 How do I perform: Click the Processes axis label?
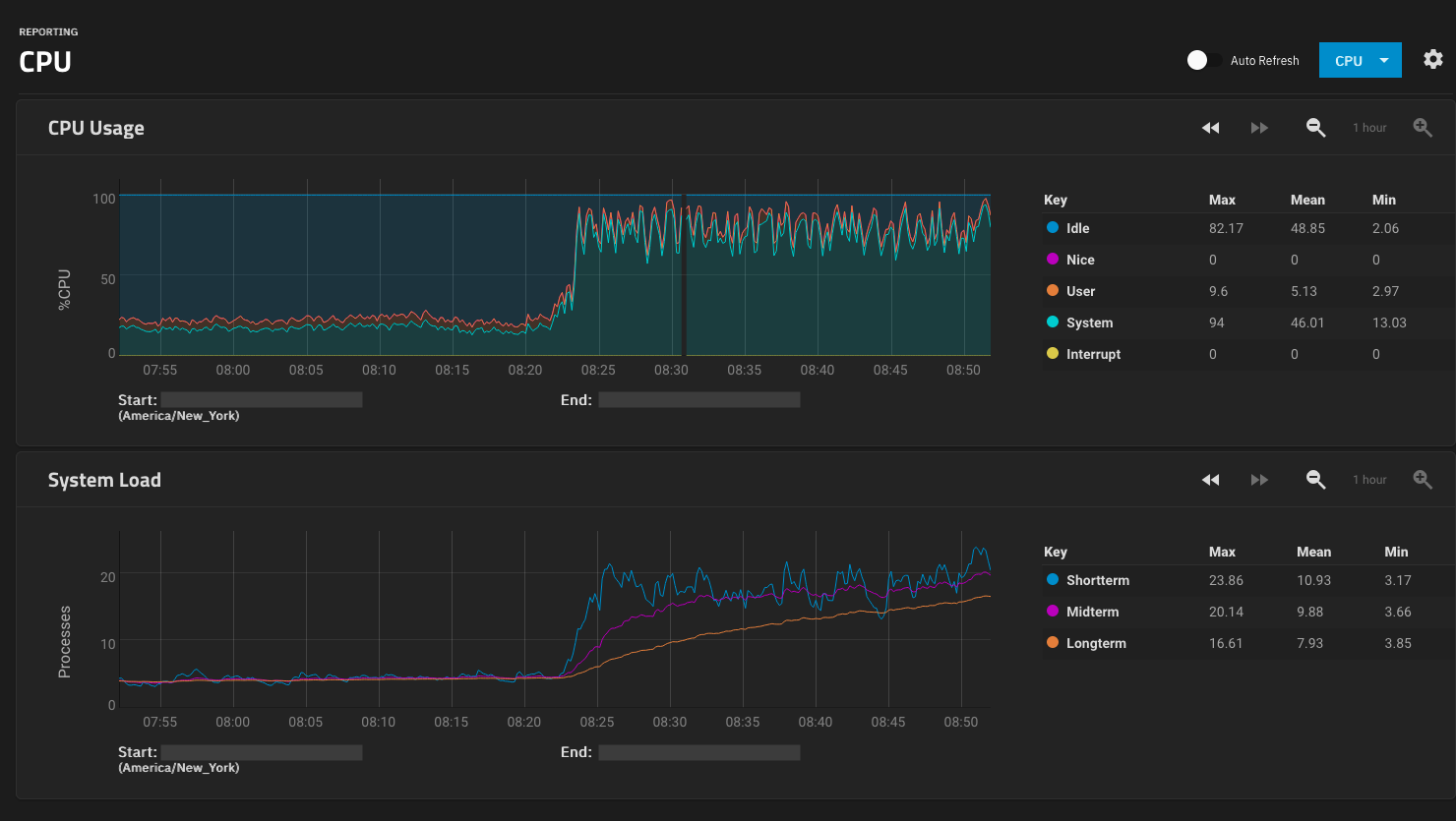pos(64,642)
